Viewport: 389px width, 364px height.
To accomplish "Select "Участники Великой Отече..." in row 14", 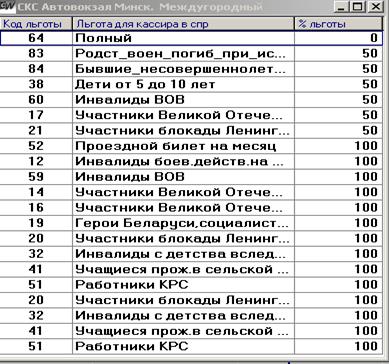I will 183,192.
